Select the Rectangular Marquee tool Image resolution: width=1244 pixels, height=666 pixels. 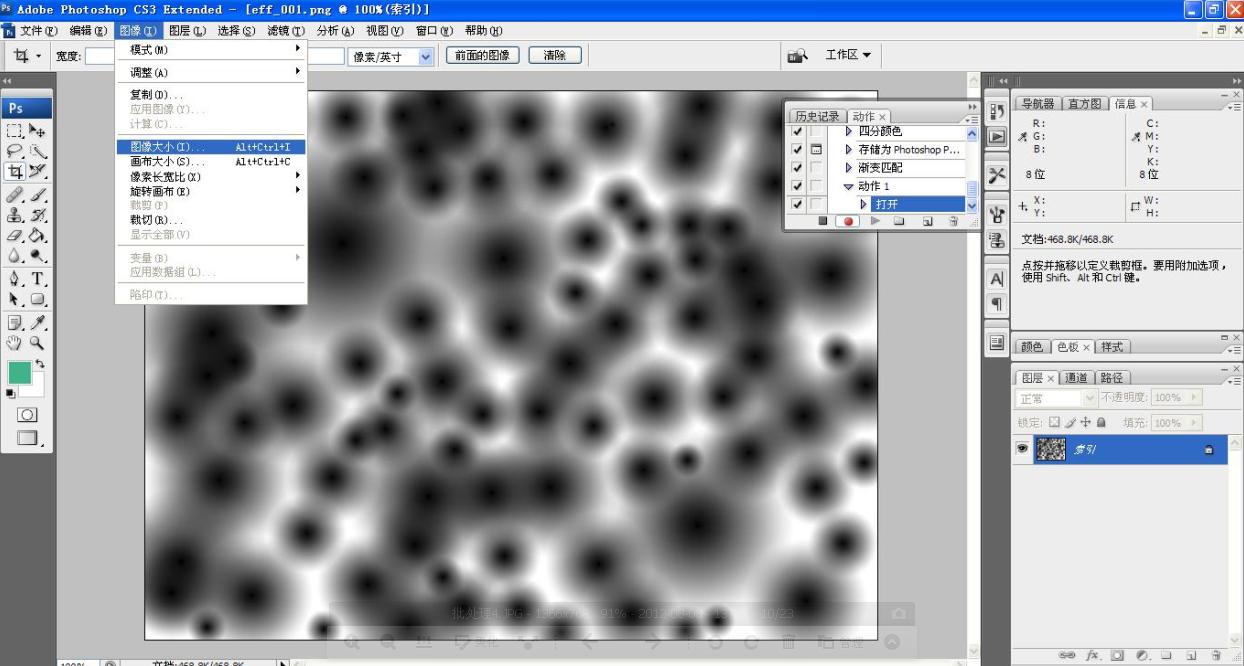click(15, 130)
